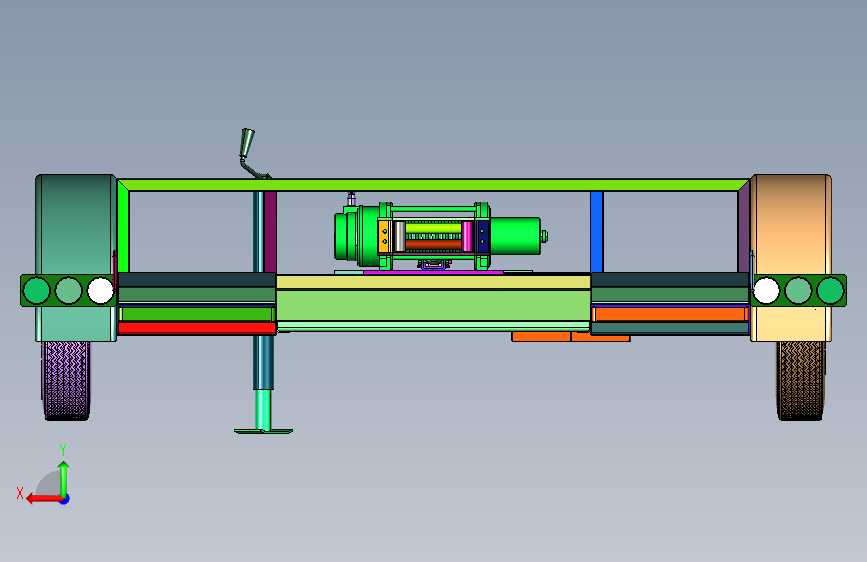Select the outermost green light on right bar
The width and height of the screenshot is (867, 562).
(831, 290)
